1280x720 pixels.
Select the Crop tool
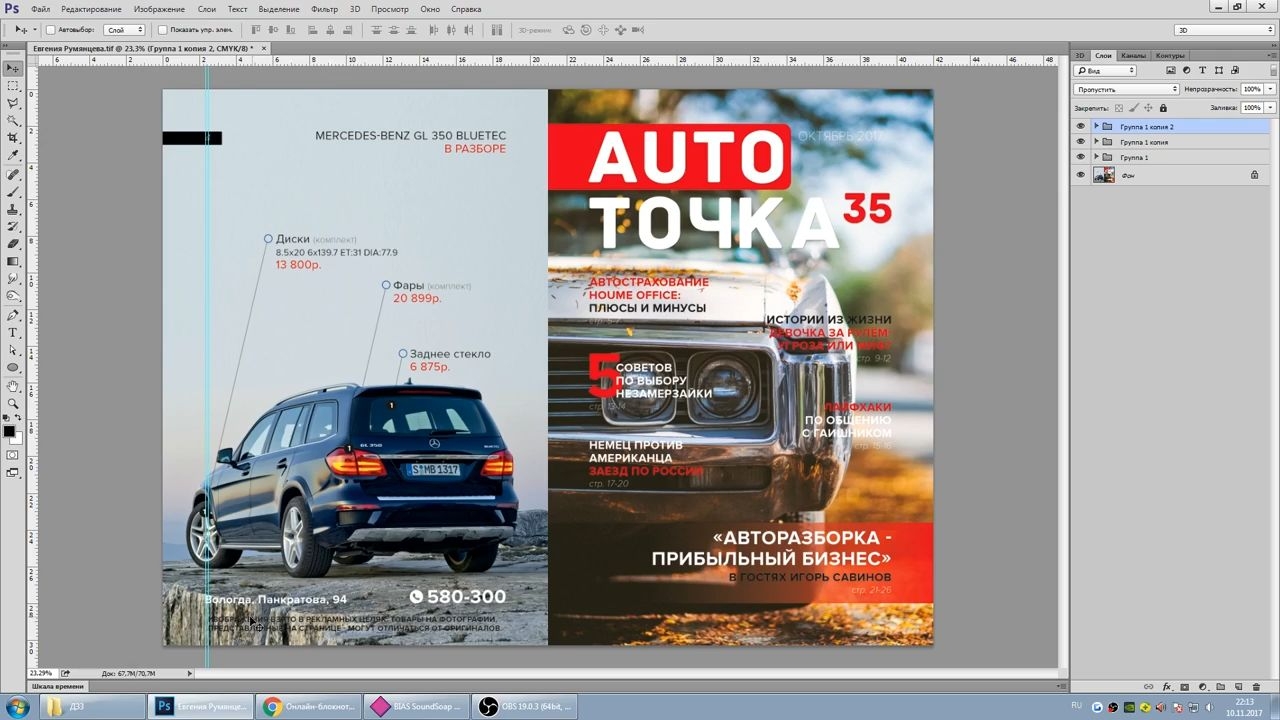[13, 138]
